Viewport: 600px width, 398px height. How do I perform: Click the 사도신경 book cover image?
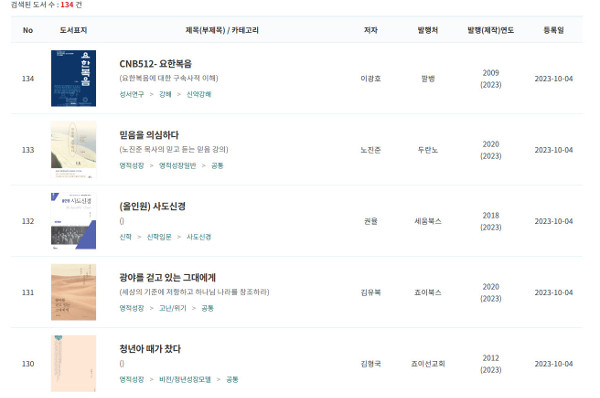(73, 221)
